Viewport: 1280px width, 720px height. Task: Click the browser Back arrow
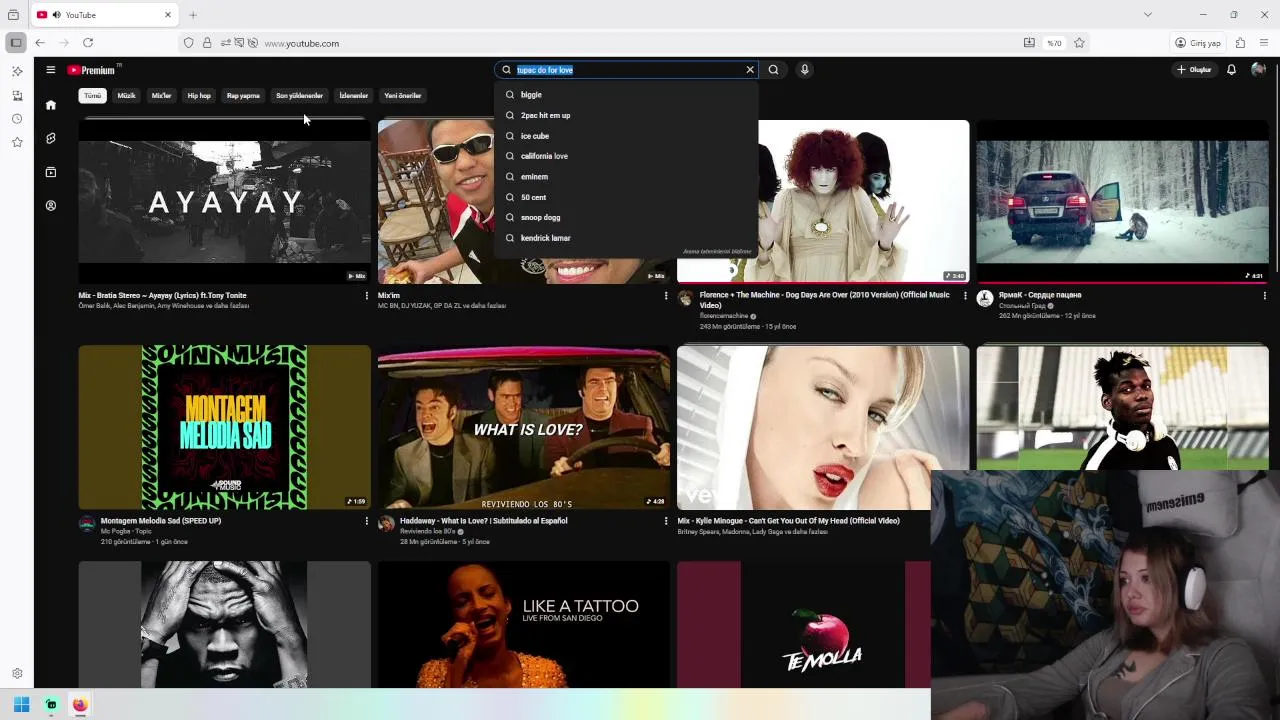(40, 43)
